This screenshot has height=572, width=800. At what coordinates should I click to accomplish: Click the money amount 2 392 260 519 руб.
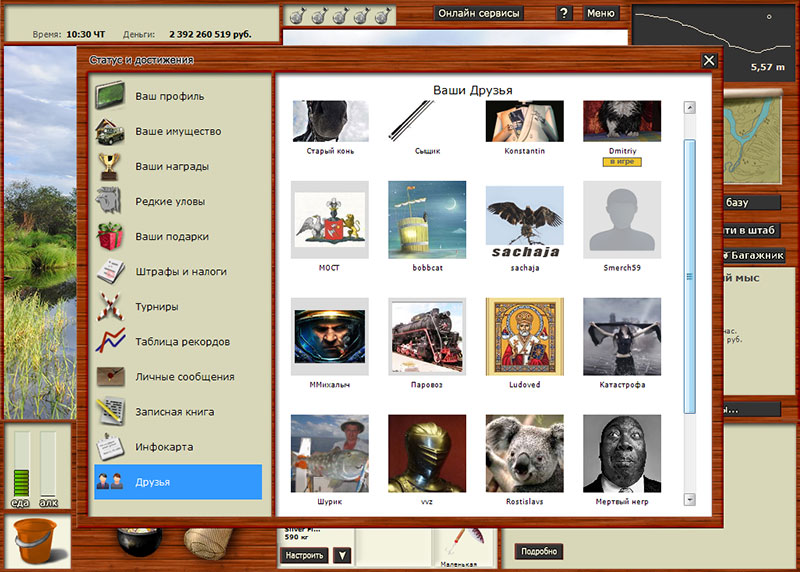210,34
